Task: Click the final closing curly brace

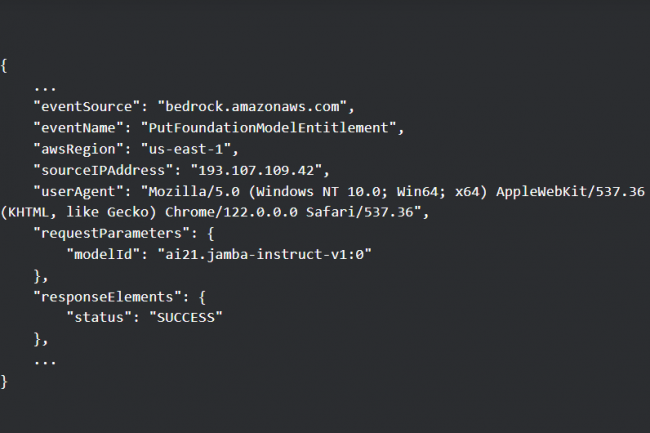Action: pos(5,380)
